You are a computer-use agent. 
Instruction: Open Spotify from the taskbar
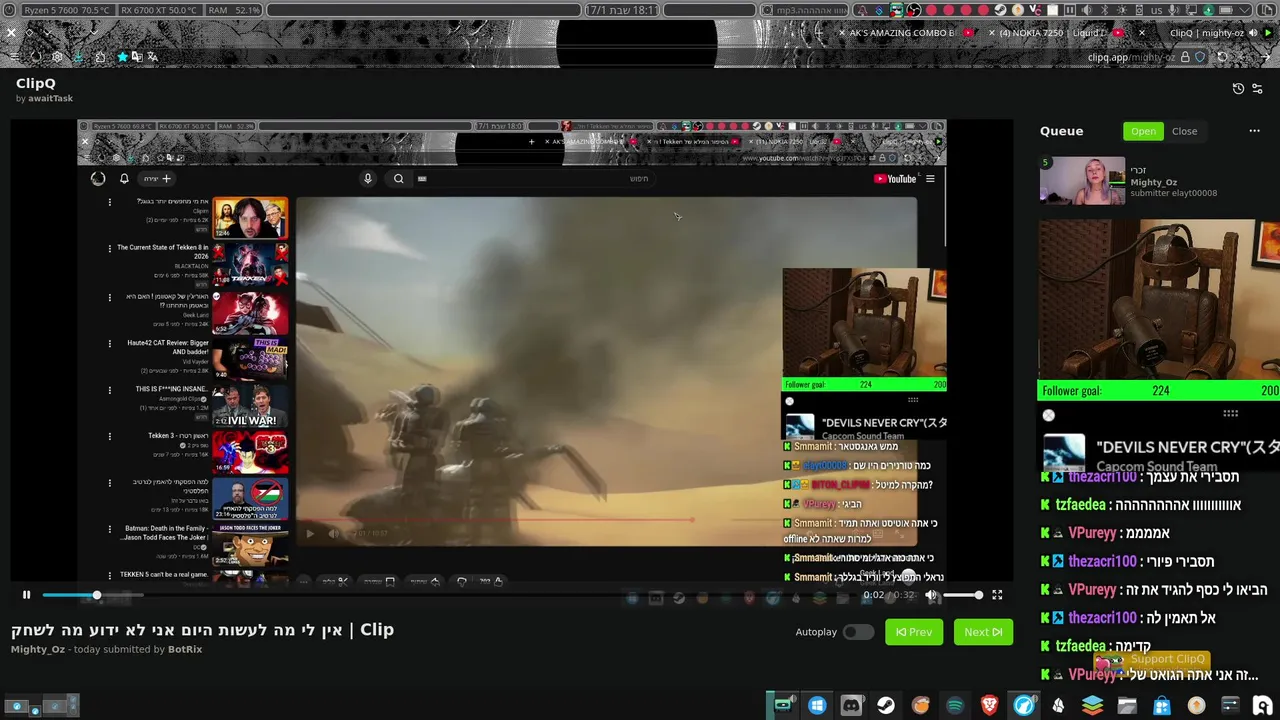955,705
